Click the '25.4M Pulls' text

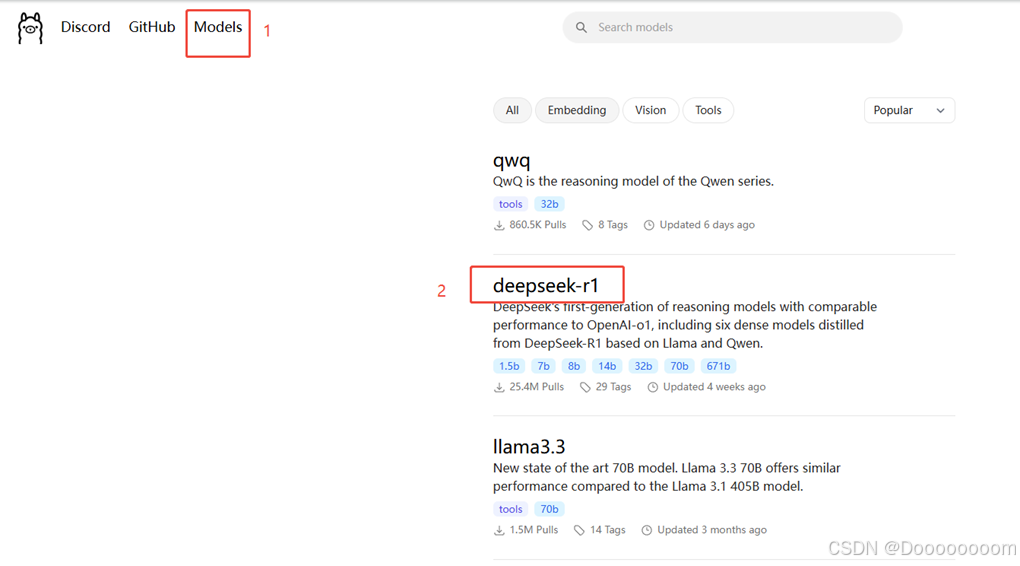click(537, 386)
